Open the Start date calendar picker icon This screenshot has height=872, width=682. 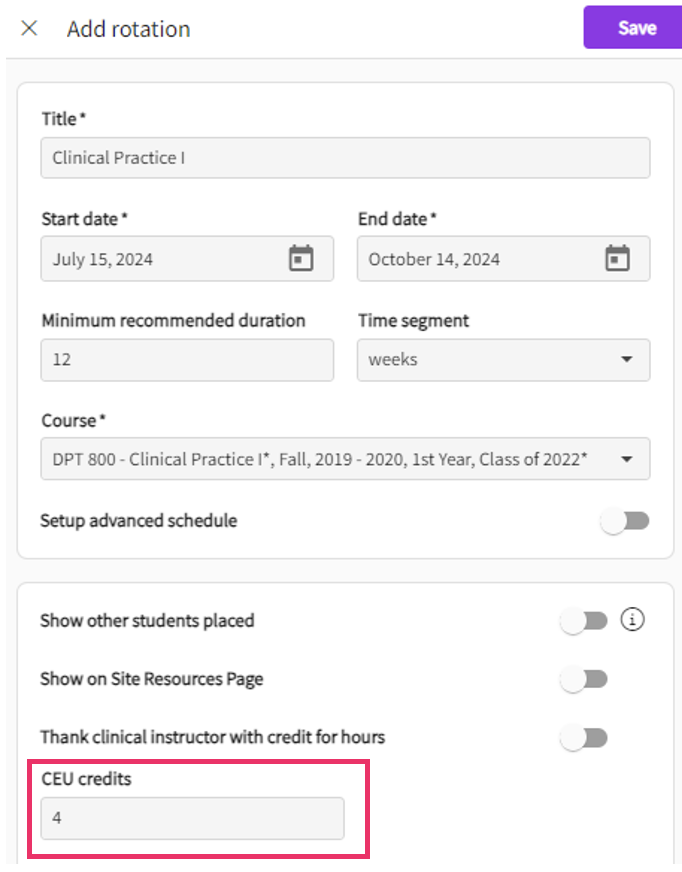point(301,259)
